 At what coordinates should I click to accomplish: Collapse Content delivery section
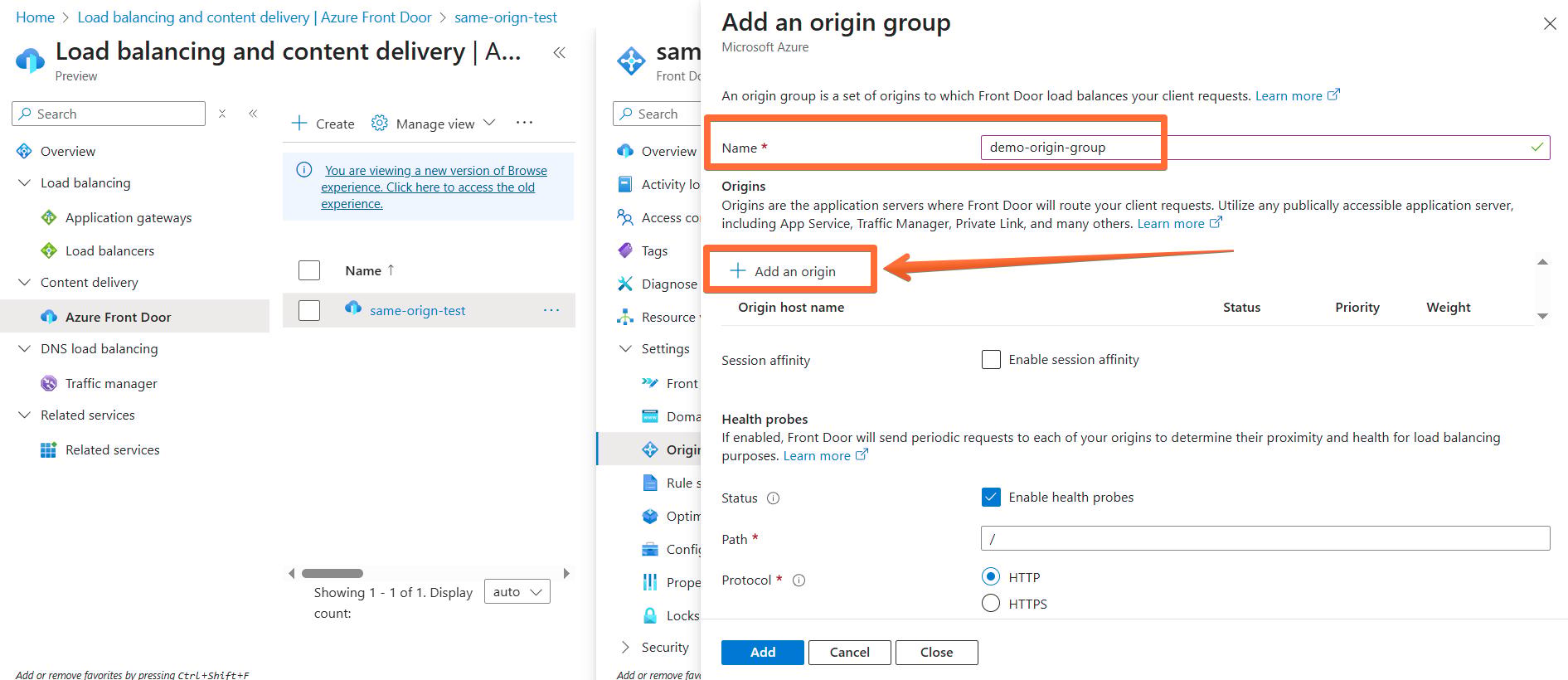24,282
